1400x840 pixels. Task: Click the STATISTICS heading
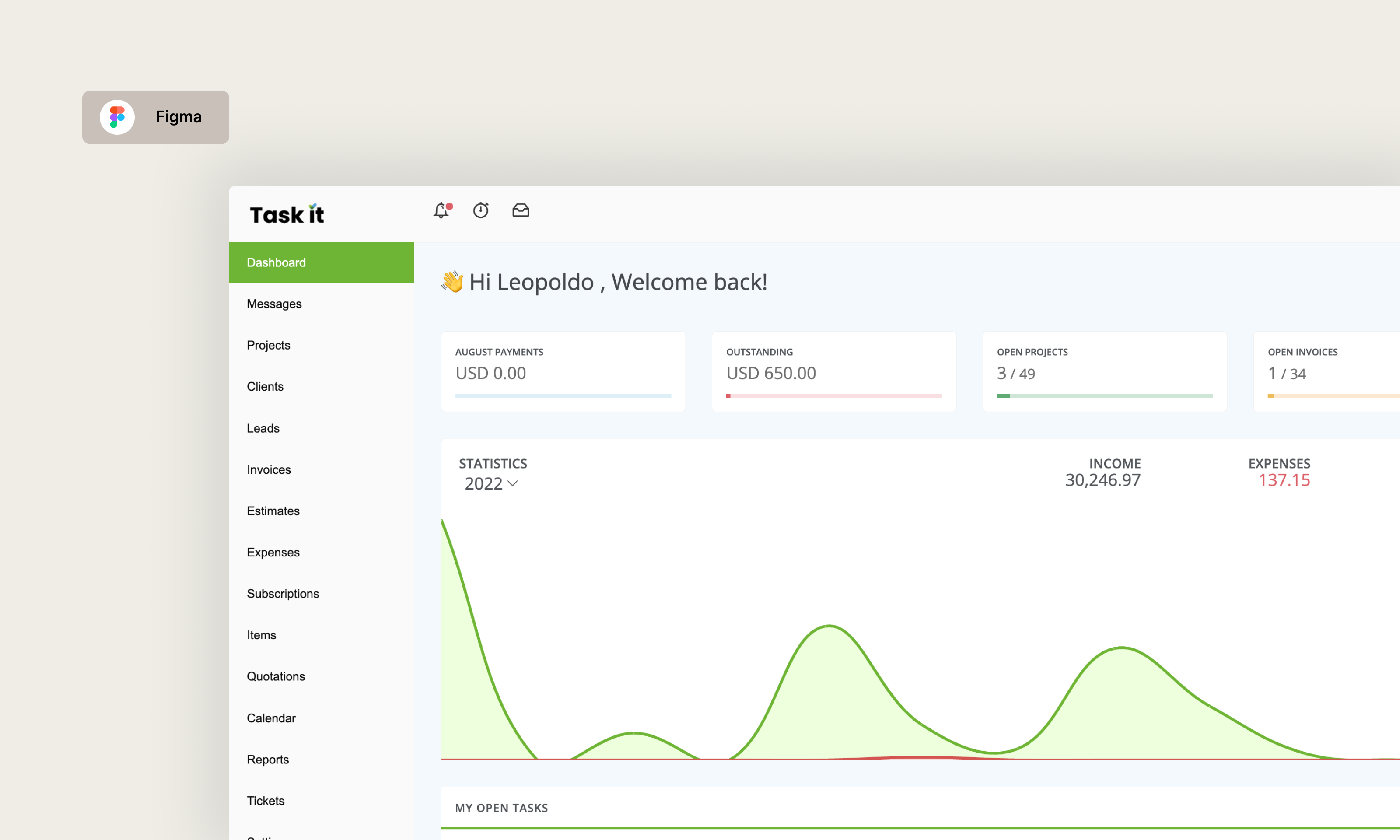[493, 464]
